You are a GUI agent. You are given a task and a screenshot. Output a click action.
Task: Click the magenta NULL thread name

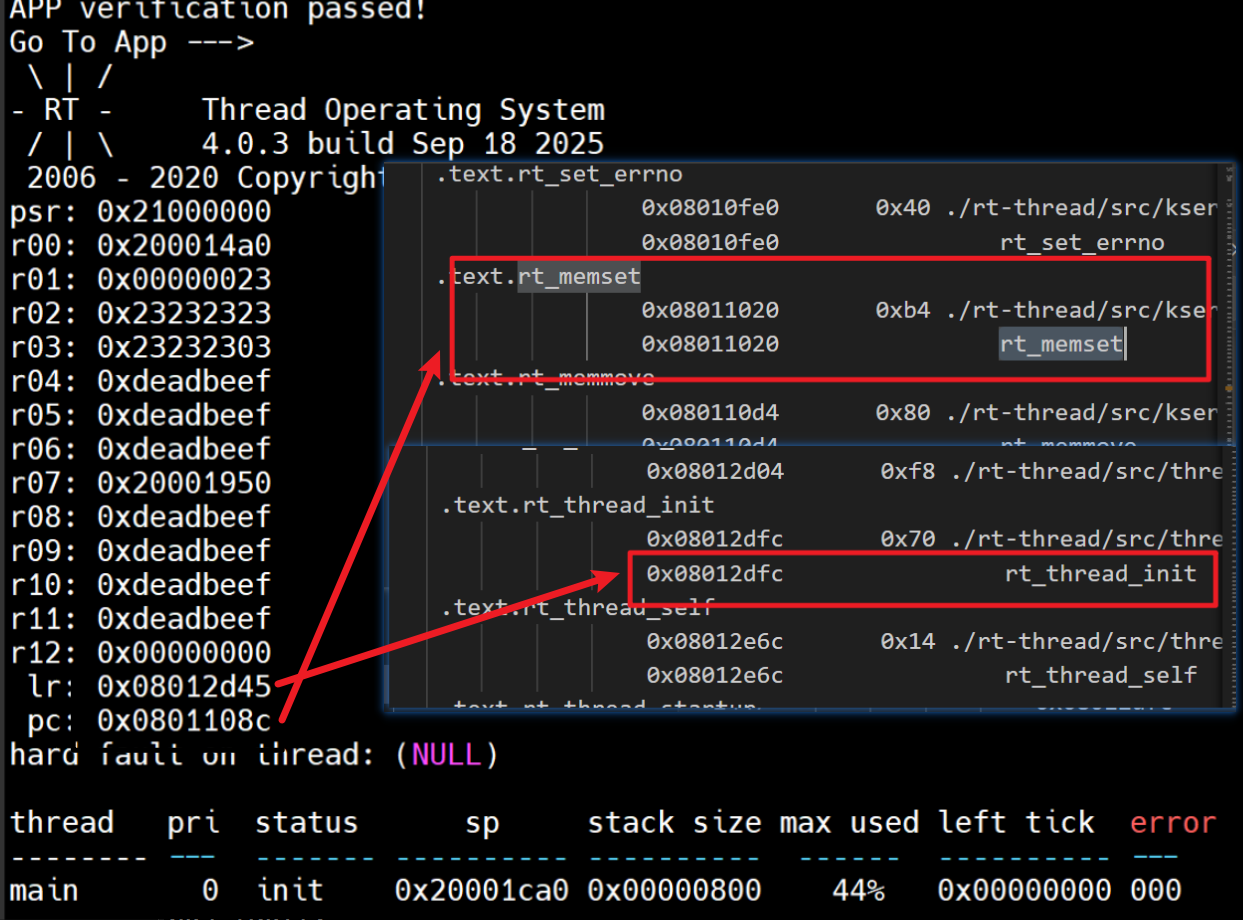click(446, 755)
